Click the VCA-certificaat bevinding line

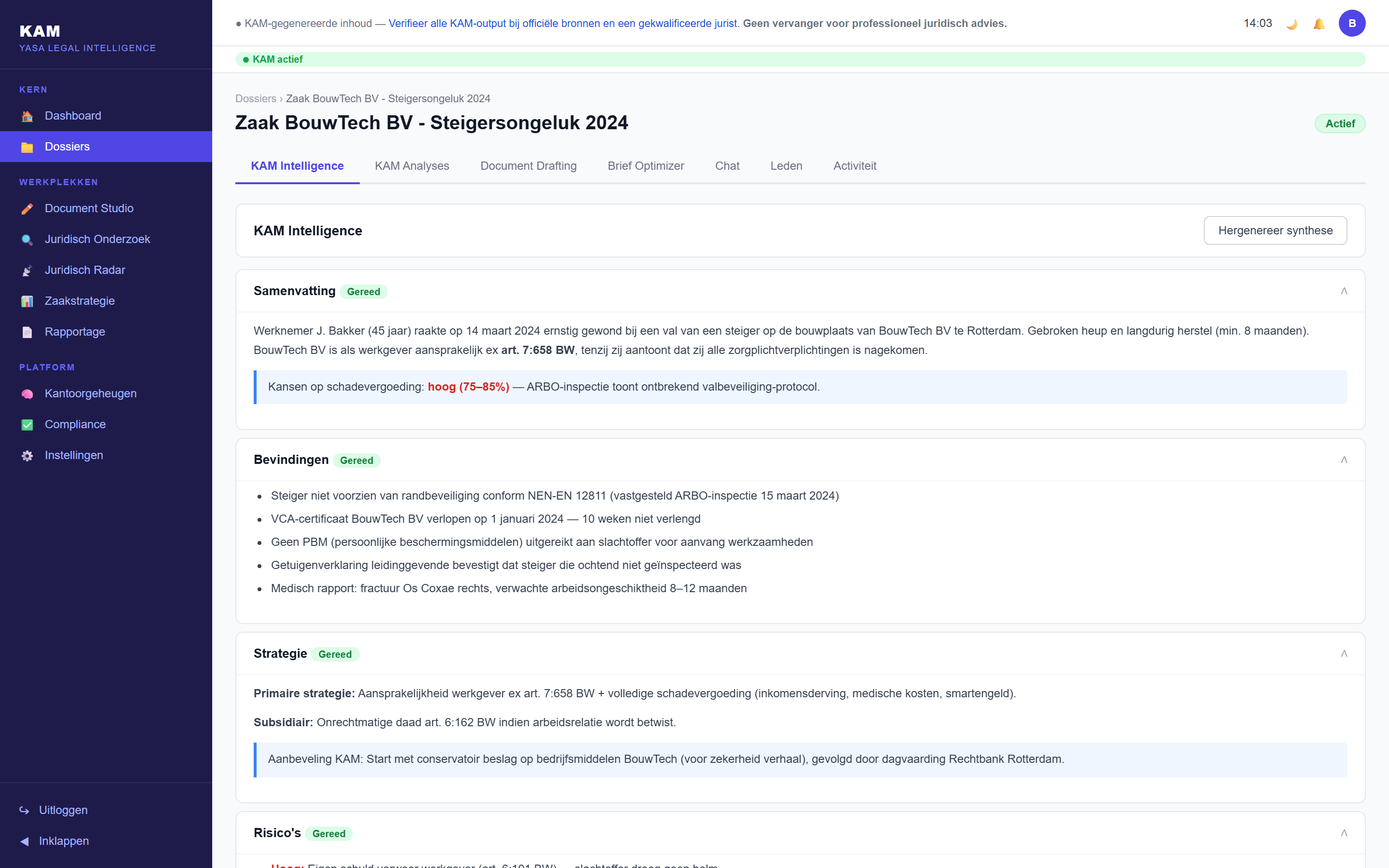click(486, 519)
